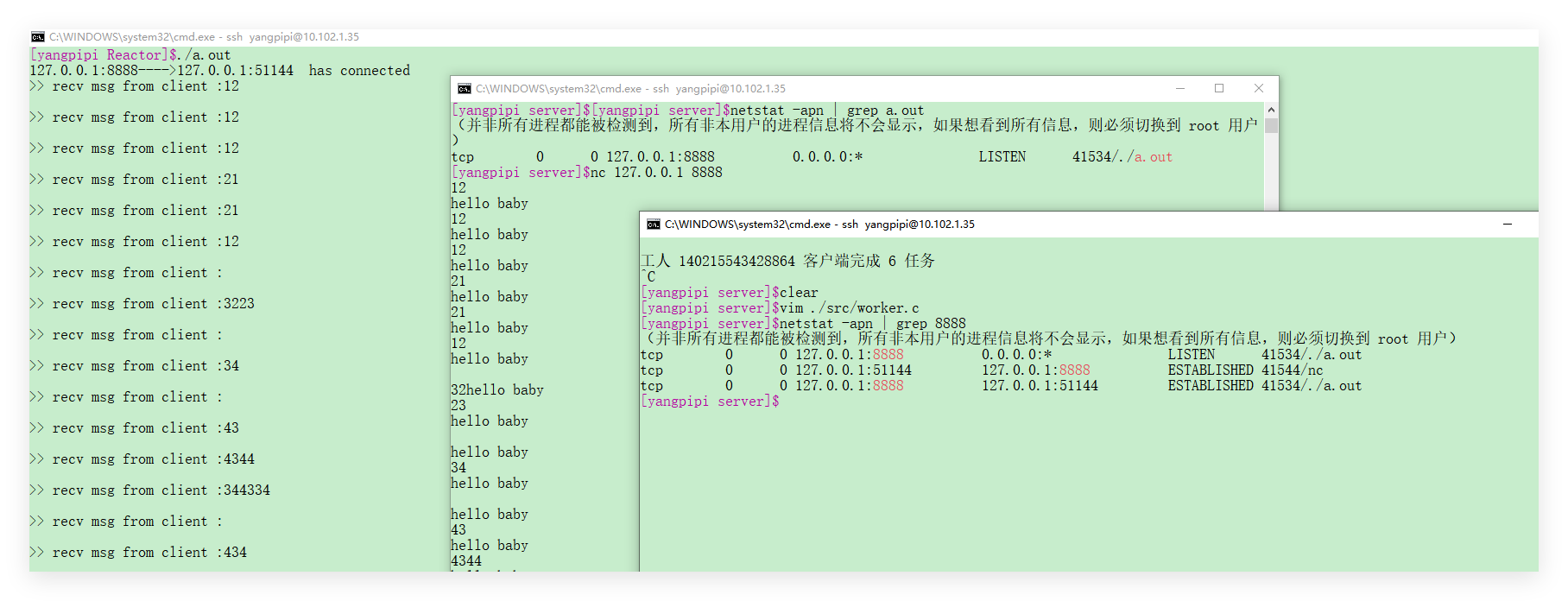Click the 'clear' command in front window
This screenshot has width=1568, height=601.
pyautogui.click(x=799, y=293)
